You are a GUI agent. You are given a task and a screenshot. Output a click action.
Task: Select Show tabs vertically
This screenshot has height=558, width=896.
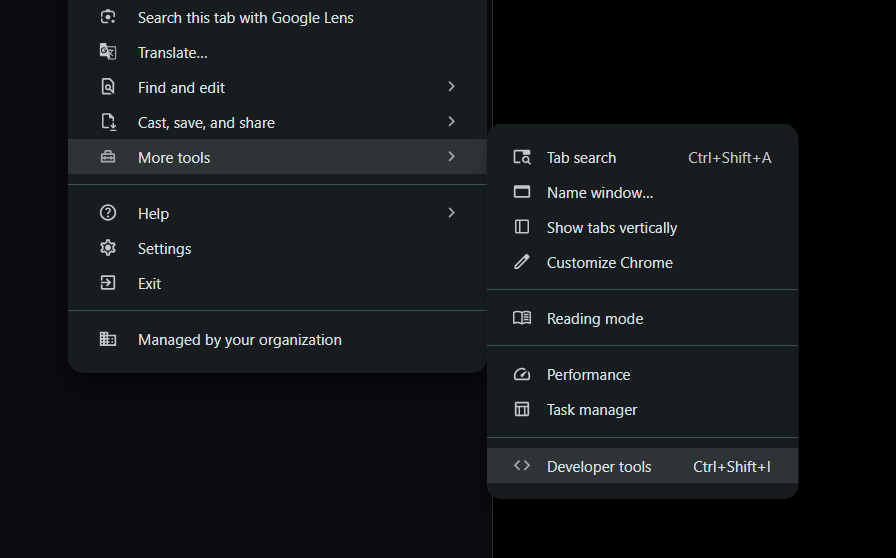pos(642,228)
